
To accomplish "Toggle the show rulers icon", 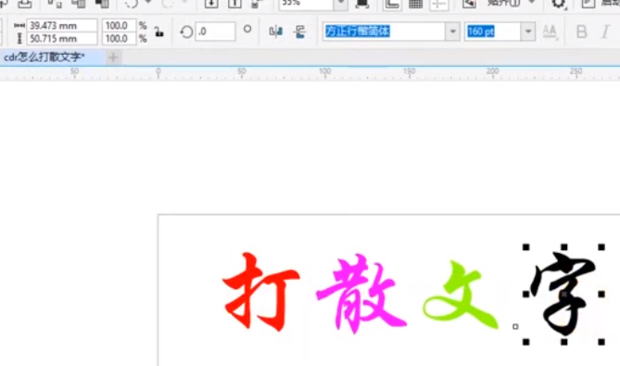I will click(392, 4).
